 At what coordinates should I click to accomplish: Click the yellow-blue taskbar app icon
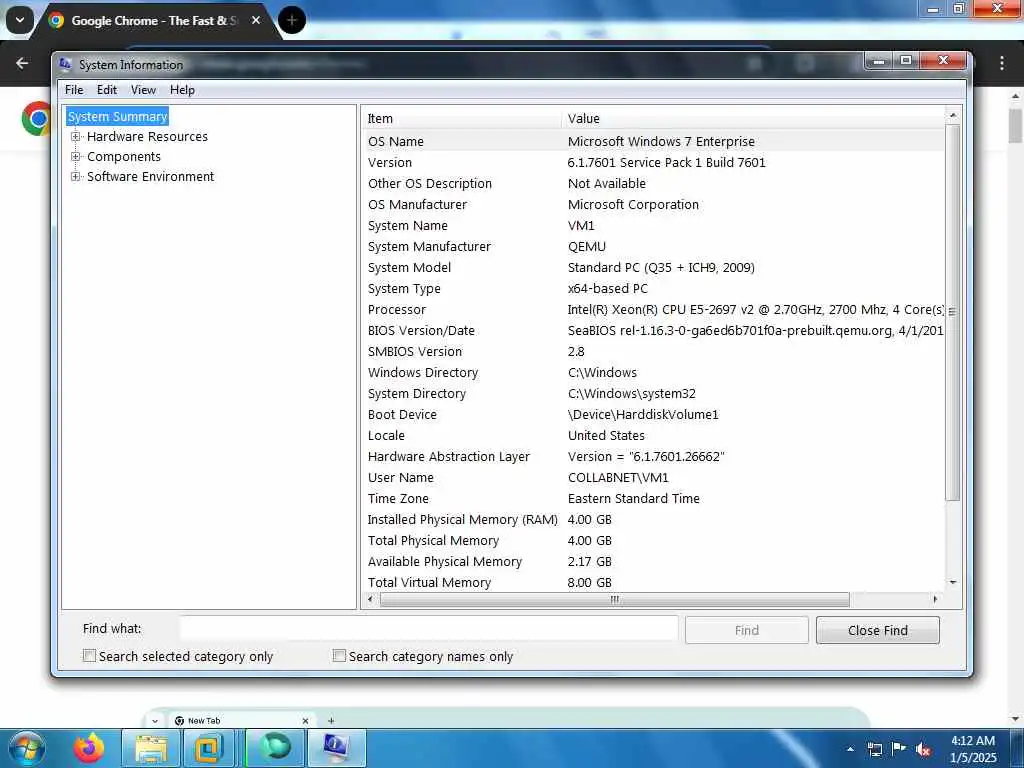208,748
